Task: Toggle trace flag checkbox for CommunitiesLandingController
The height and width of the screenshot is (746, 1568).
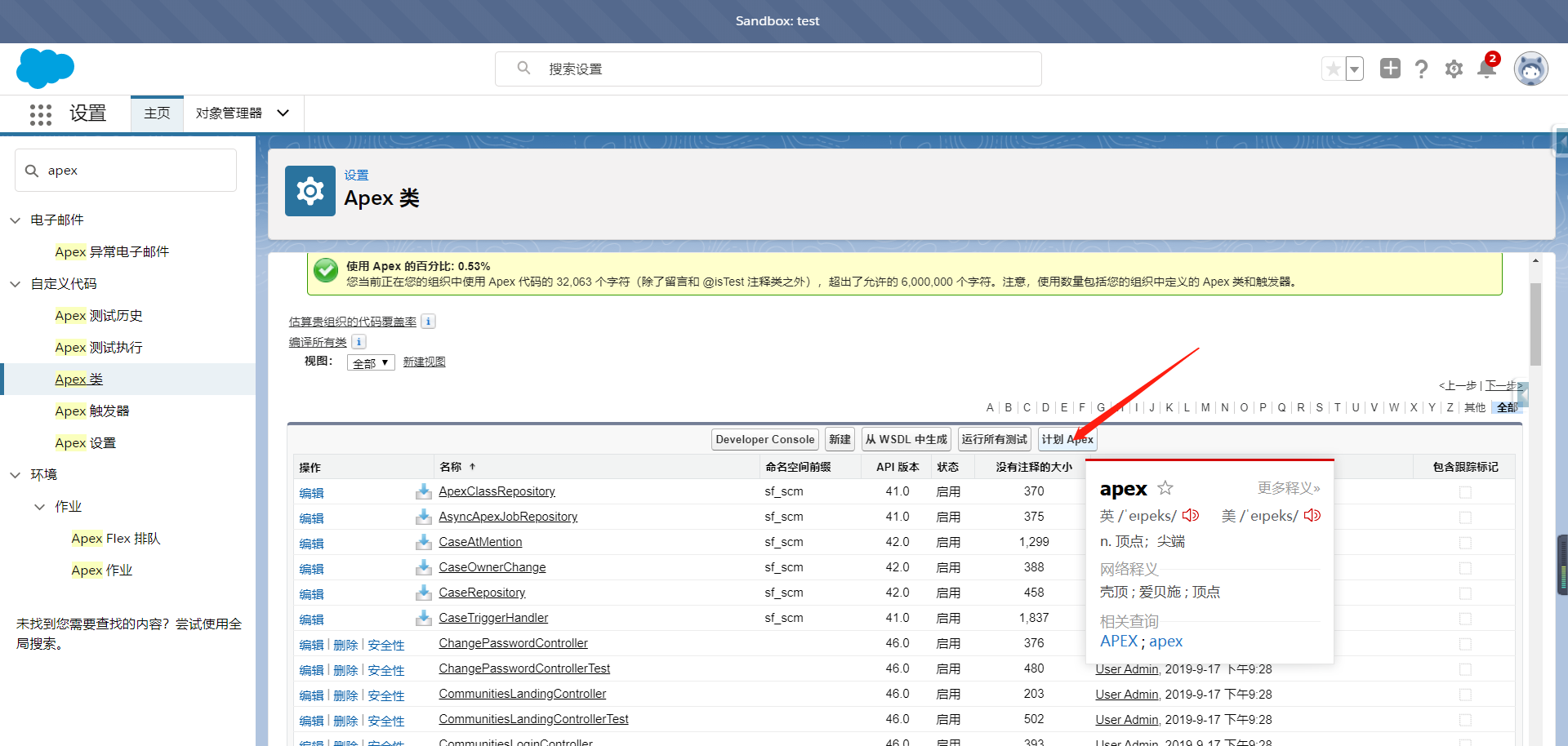Action: click(x=1465, y=695)
